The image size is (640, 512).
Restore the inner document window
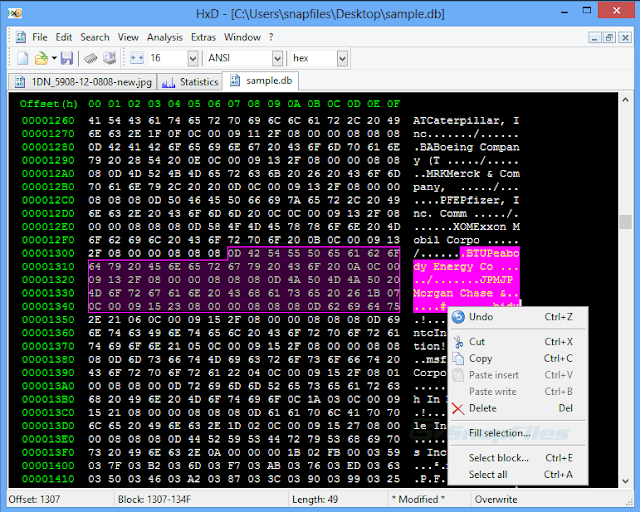[609, 38]
